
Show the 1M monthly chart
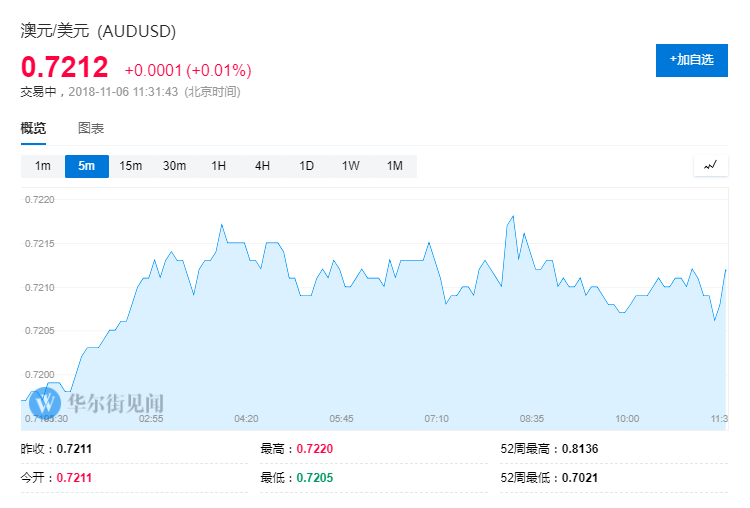395,166
